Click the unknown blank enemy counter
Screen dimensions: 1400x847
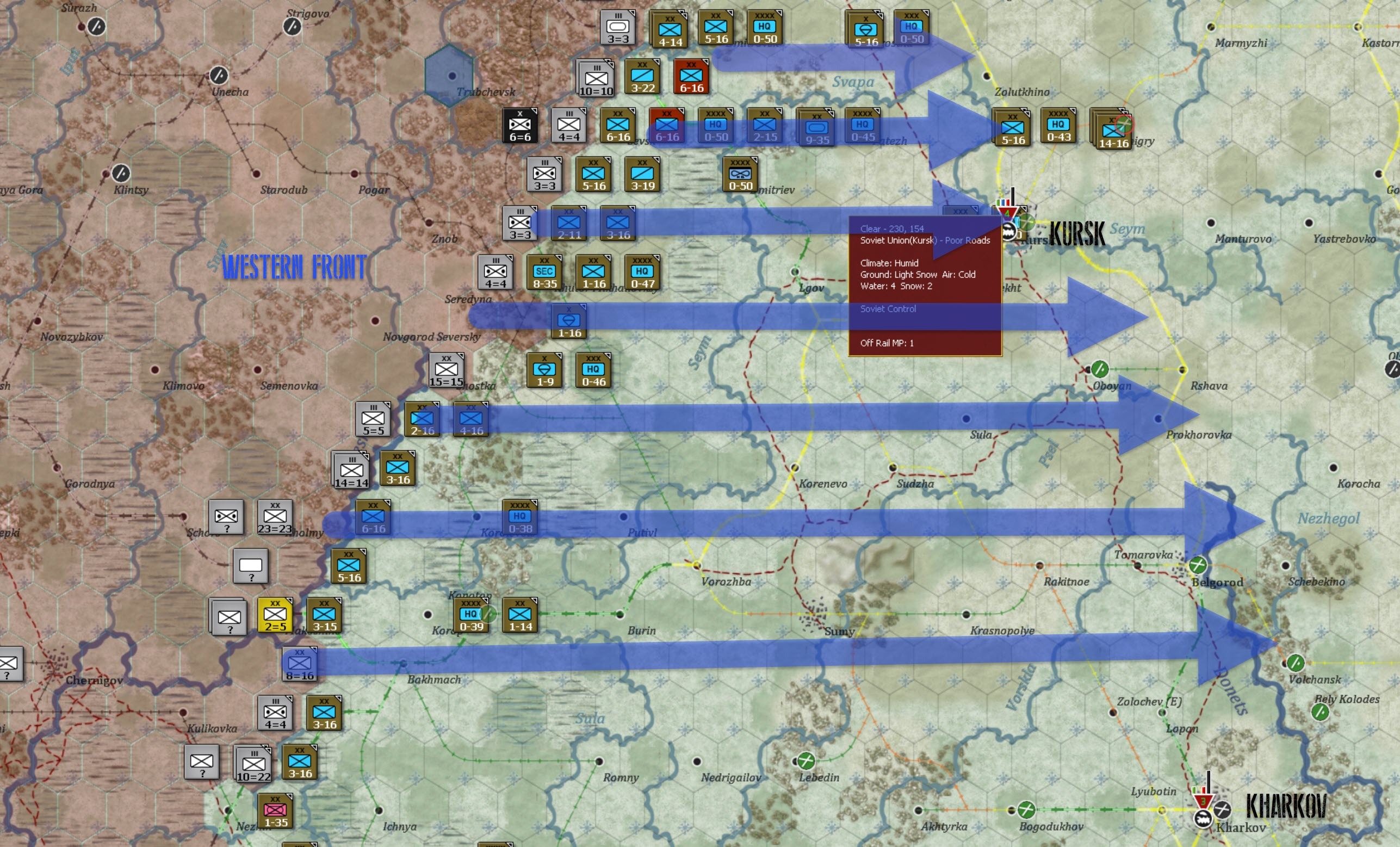pyautogui.click(x=251, y=566)
